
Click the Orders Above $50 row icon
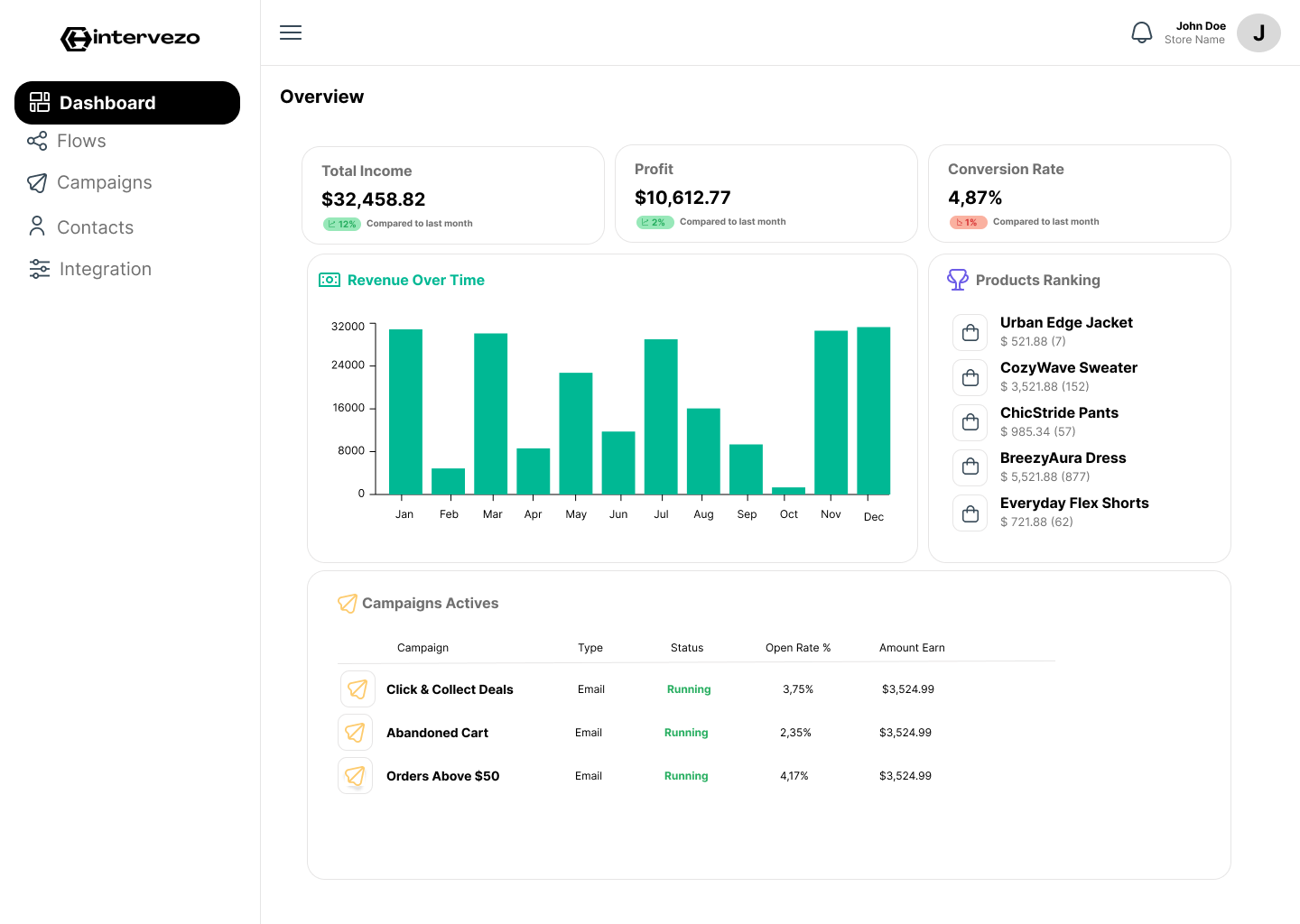[356, 775]
